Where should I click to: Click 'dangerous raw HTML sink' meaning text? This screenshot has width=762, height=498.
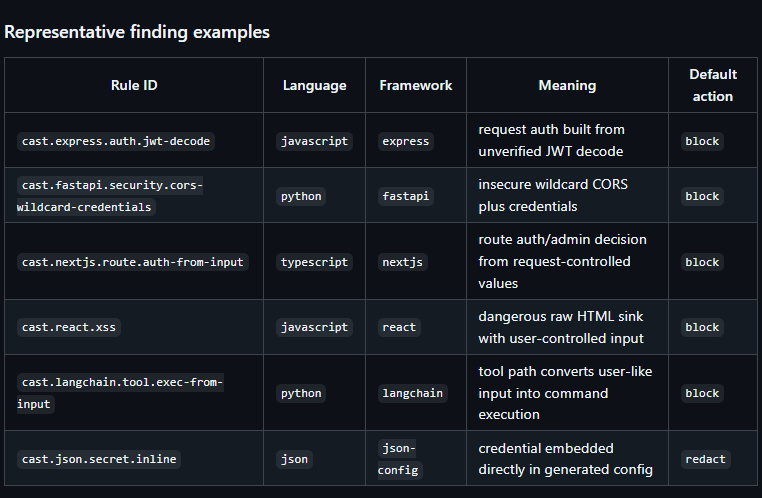tap(560, 316)
